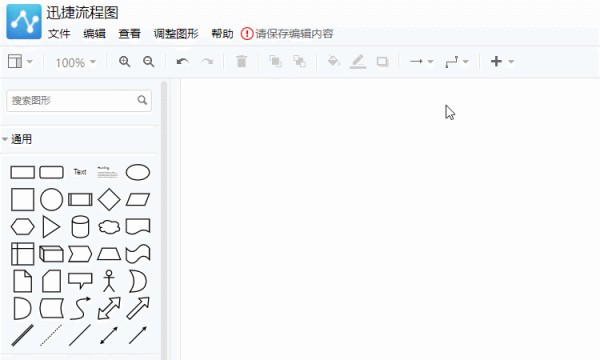This screenshot has width=600, height=360.
Task: Click the shapes panel vertical scrollbar
Action: pos(164,220)
